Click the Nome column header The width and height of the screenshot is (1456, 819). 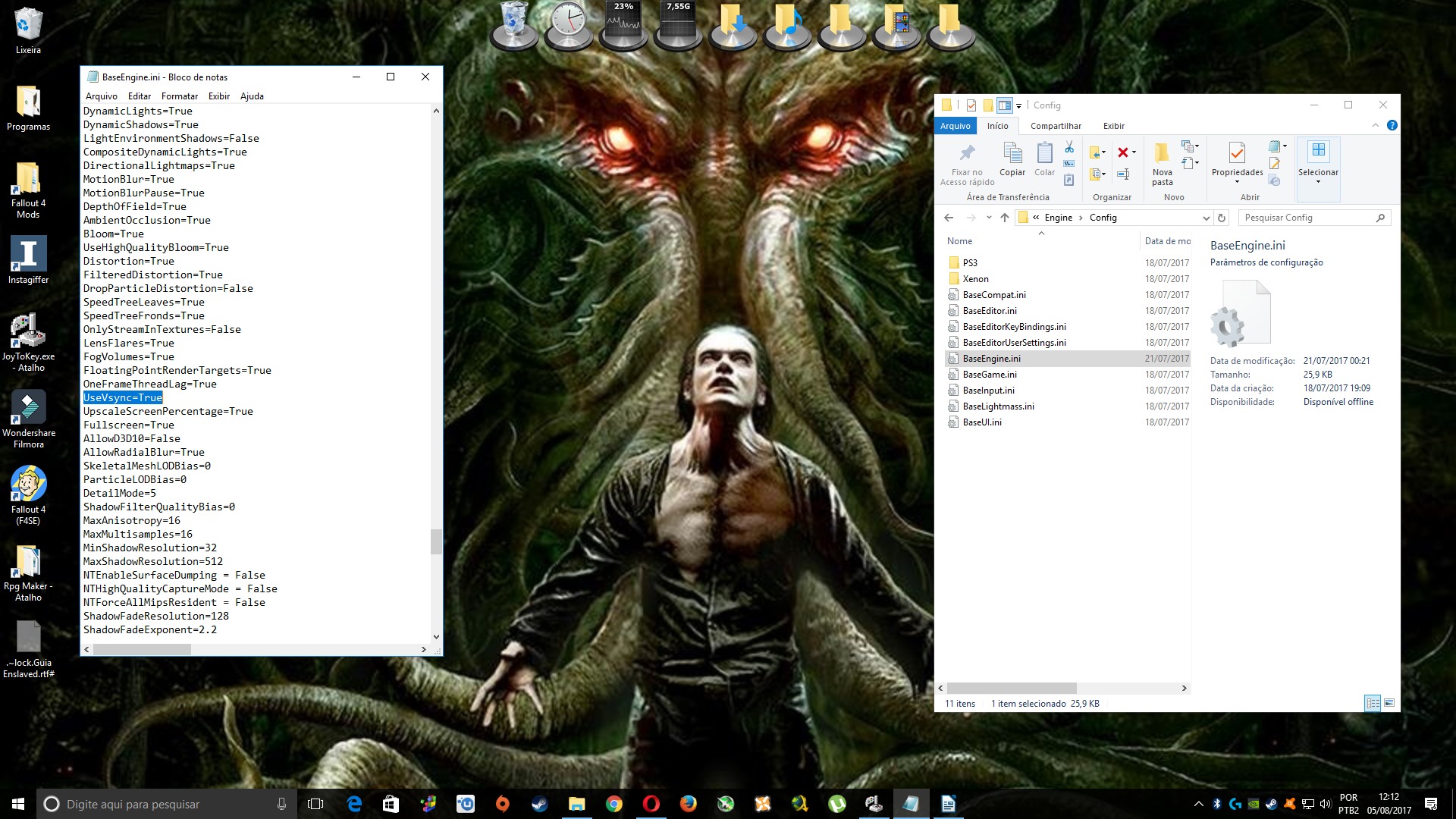959,241
